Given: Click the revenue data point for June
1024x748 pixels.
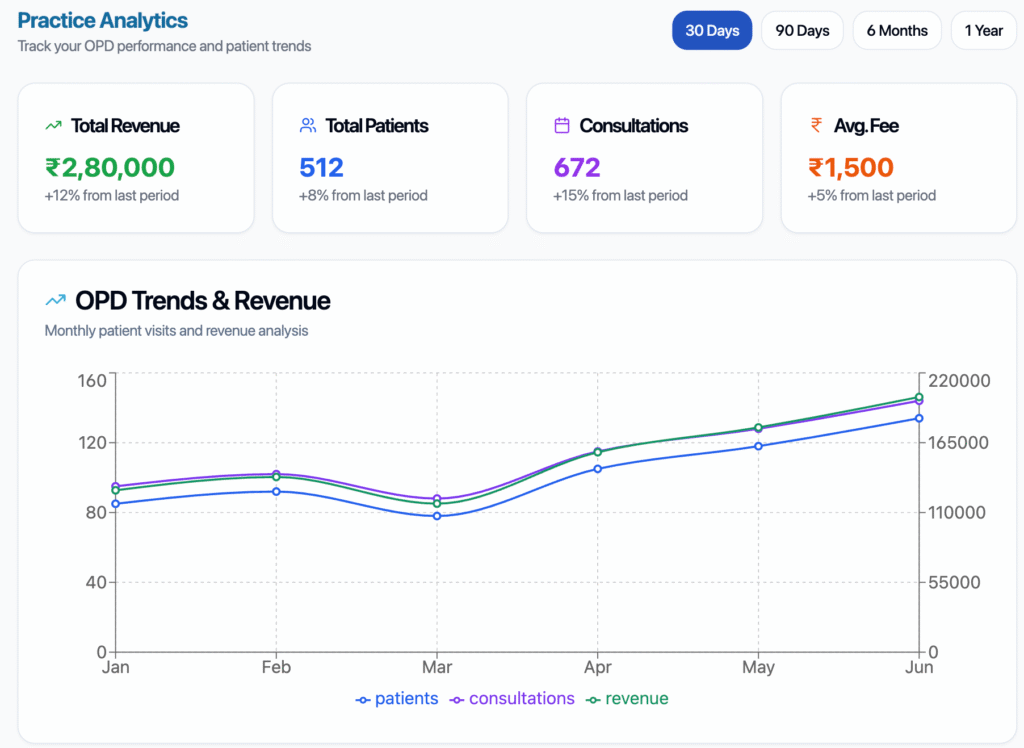Looking at the screenshot, I should 919,397.
